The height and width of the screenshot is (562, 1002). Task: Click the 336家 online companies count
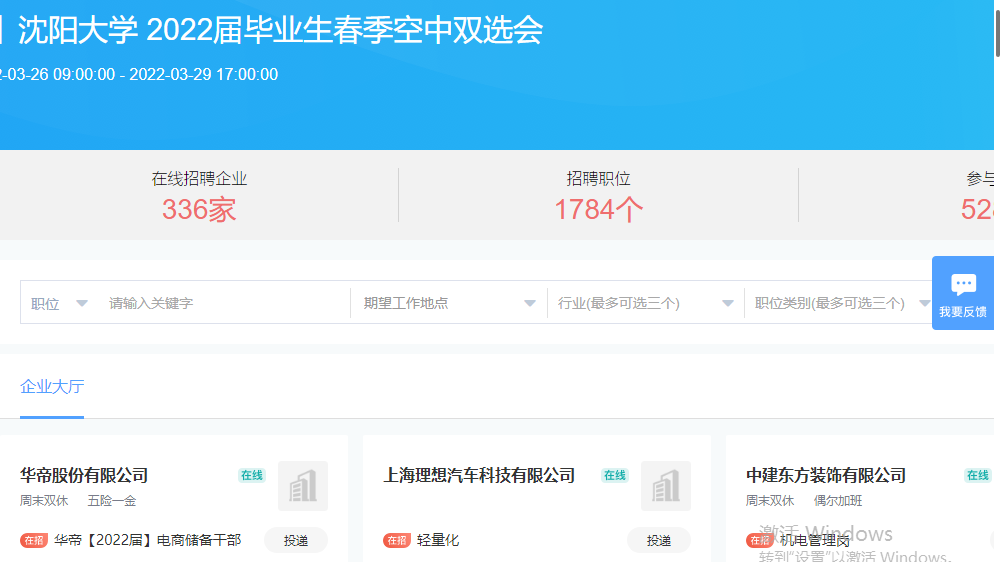click(x=199, y=210)
